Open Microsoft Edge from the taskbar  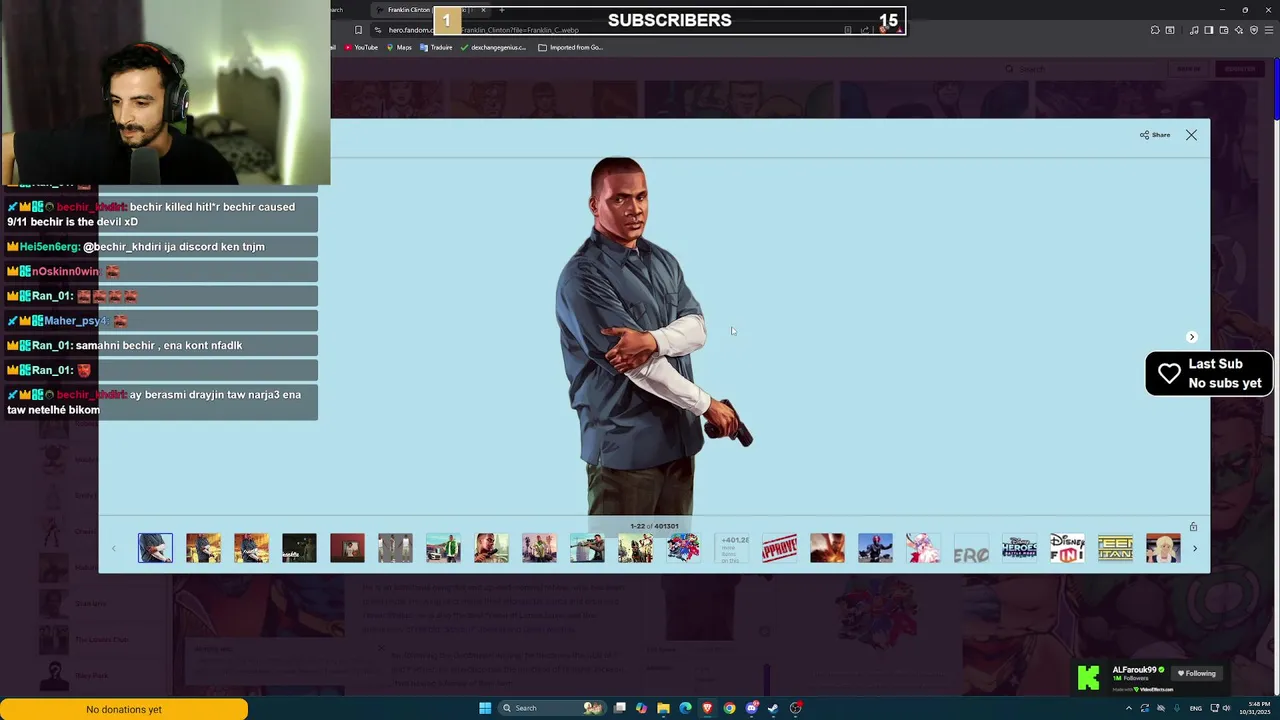[685, 708]
